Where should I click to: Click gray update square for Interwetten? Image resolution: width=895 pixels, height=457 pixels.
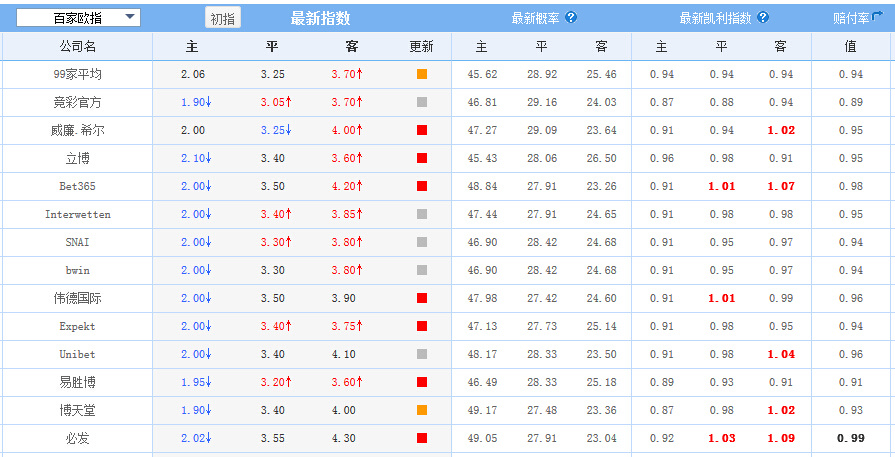click(422, 214)
